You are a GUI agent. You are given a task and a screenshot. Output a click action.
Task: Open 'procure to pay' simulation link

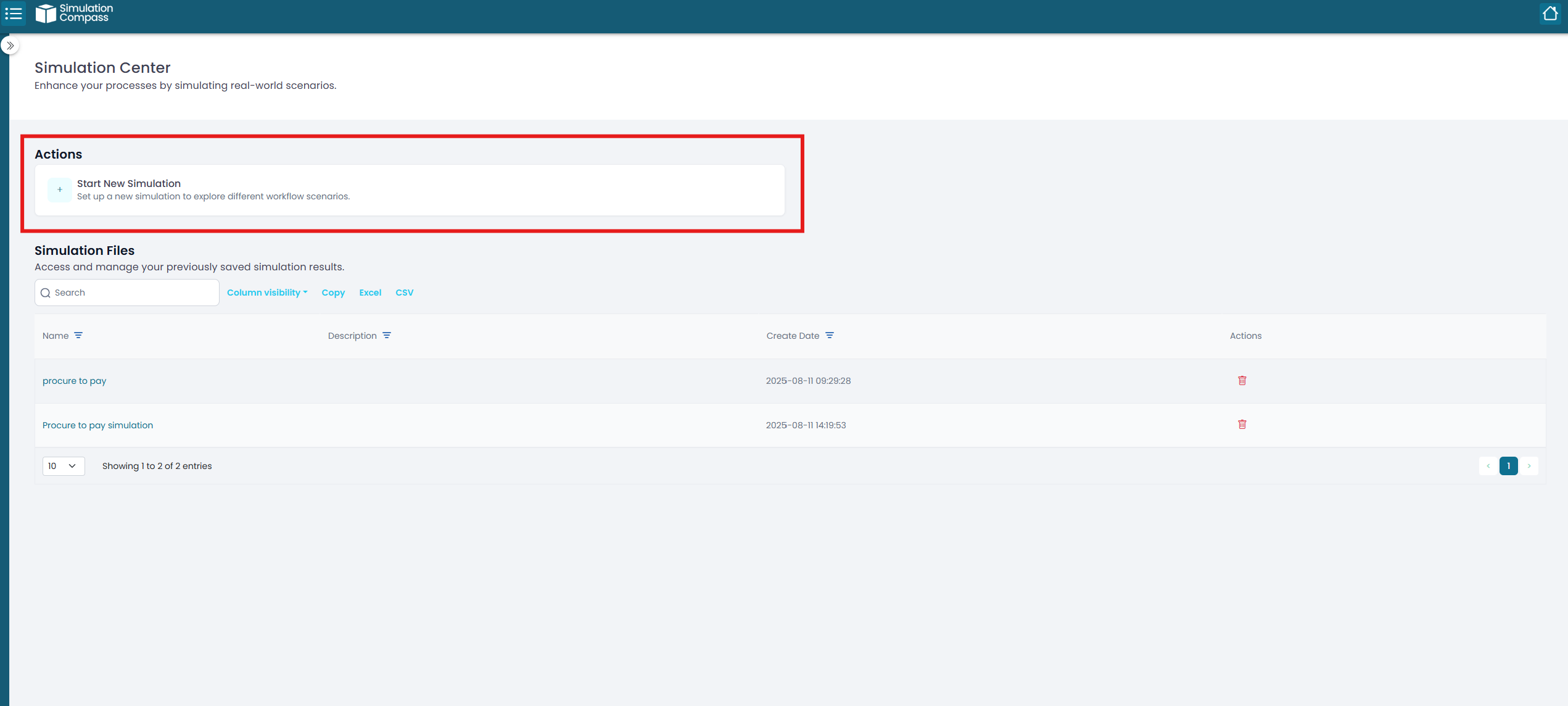[x=74, y=381]
